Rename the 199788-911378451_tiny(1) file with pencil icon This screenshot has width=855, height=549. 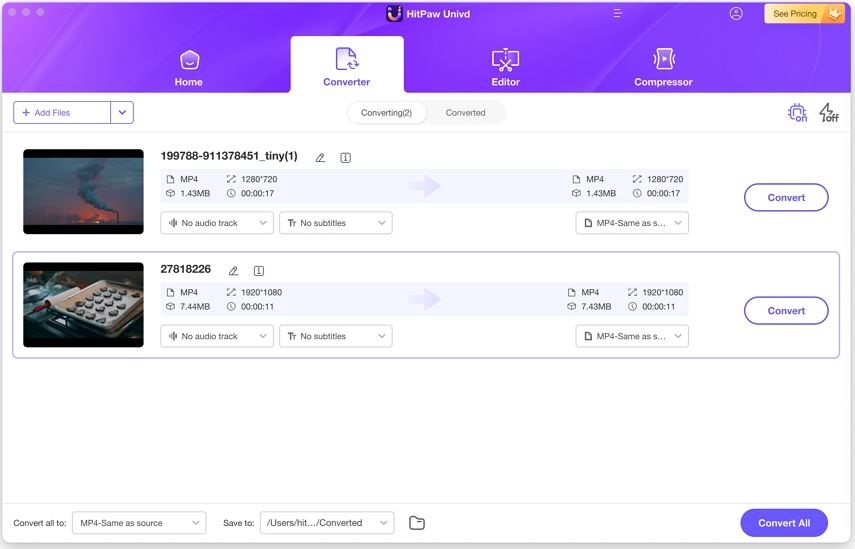(320, 158)
